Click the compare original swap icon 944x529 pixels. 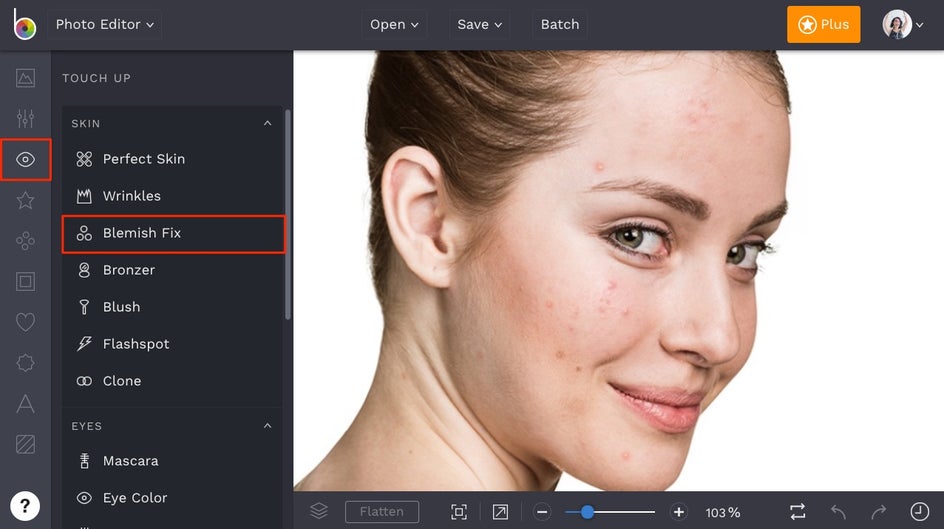click(798, 512)
